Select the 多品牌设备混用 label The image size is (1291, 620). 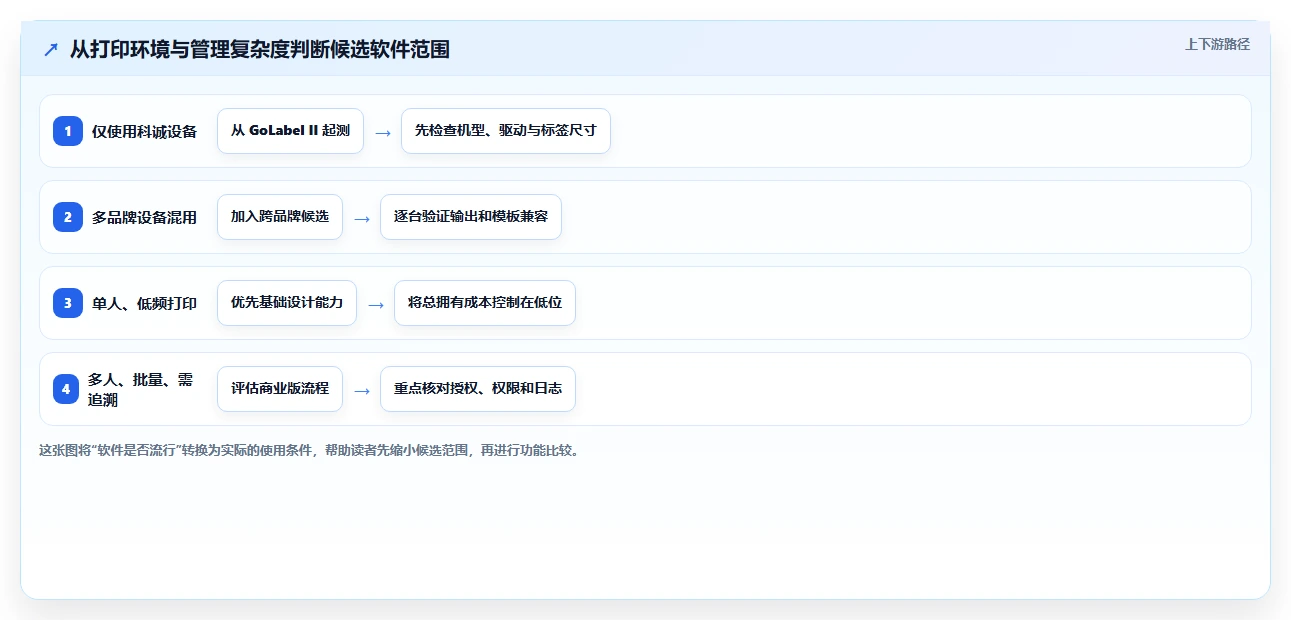pos(145,217)
